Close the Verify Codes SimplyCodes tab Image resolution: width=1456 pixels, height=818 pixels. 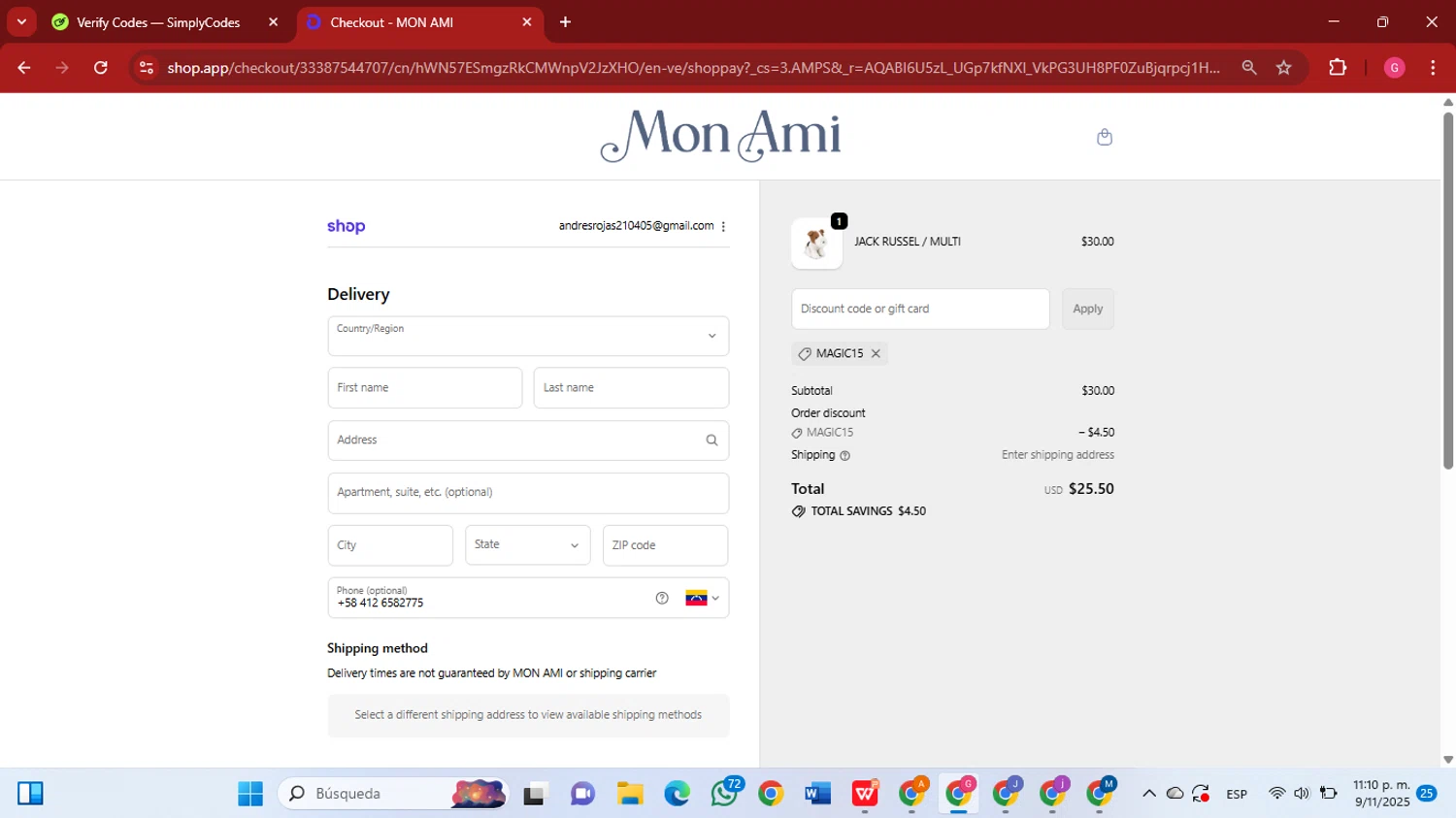coord(273,22)
